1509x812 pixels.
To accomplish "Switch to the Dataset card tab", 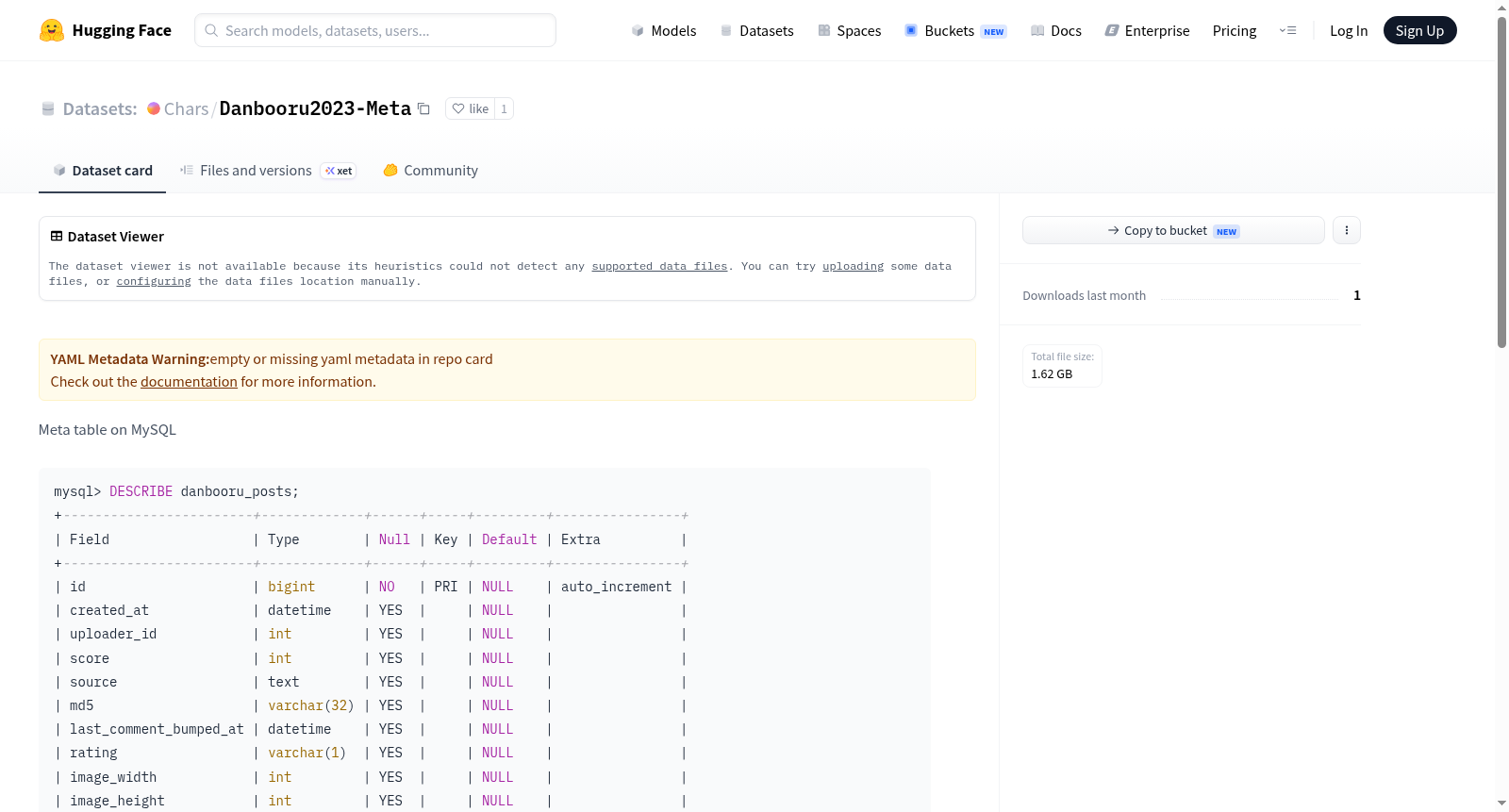I will [103, 171].
